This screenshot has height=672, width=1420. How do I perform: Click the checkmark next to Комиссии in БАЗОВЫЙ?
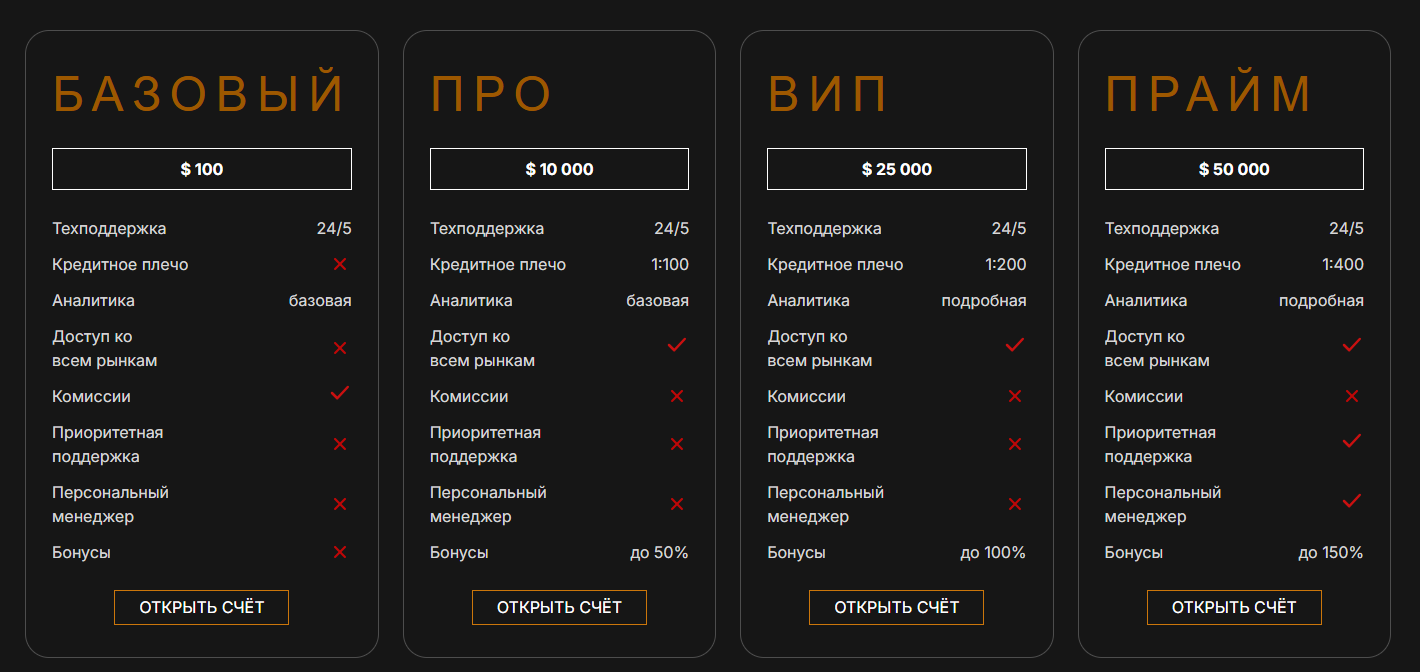(340, 393)
